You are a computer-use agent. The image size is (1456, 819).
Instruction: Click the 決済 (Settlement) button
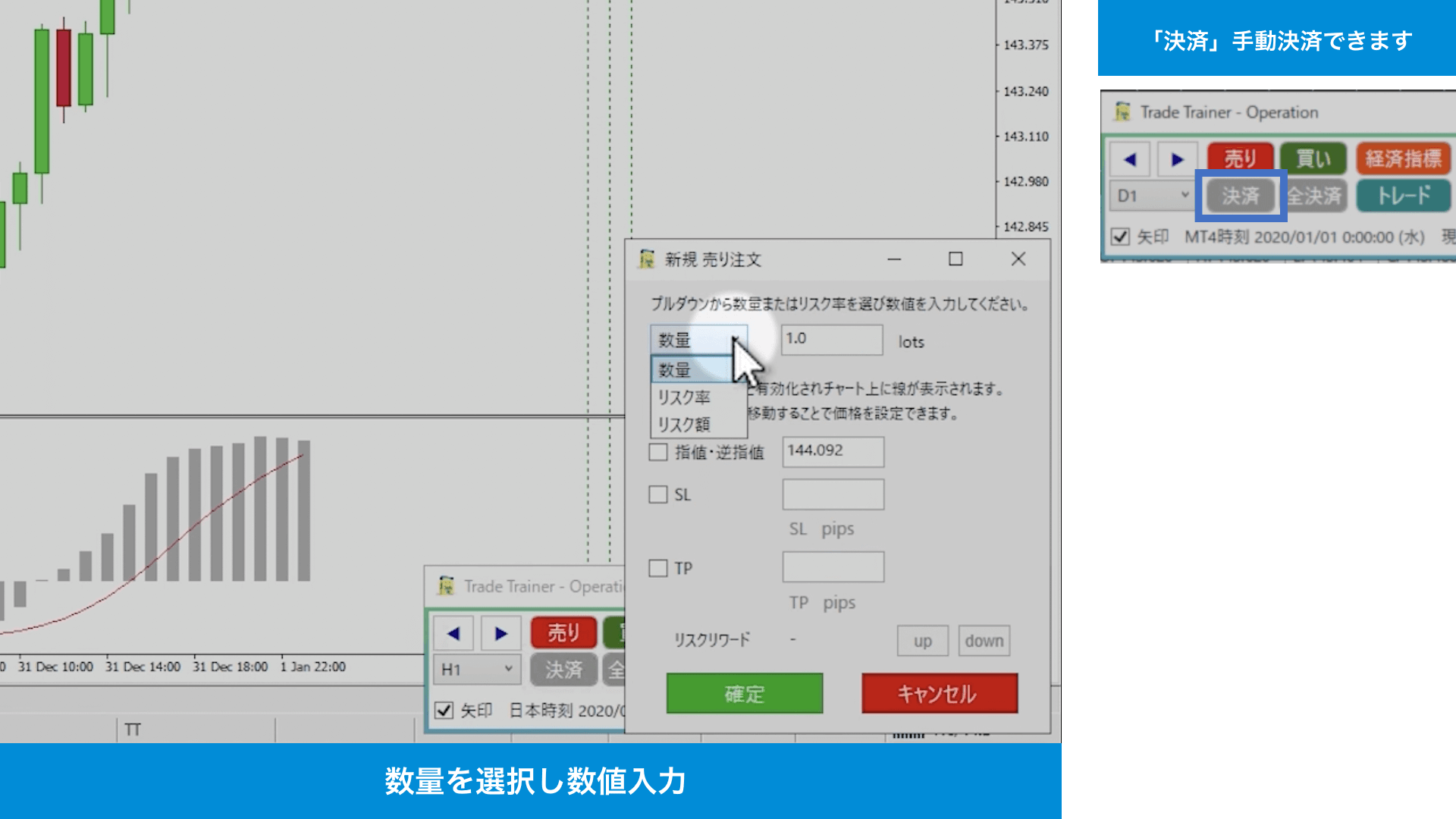[x=1237, y=196]
